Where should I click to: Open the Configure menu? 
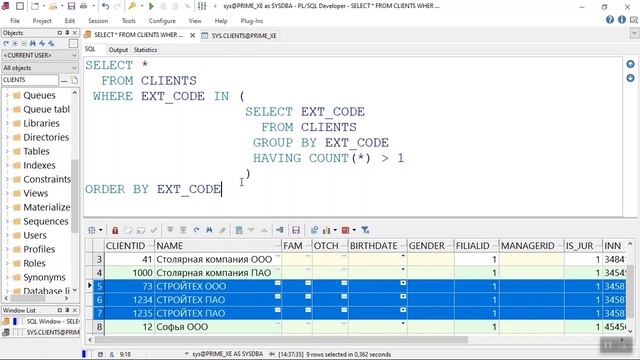(x=162, y=21)
